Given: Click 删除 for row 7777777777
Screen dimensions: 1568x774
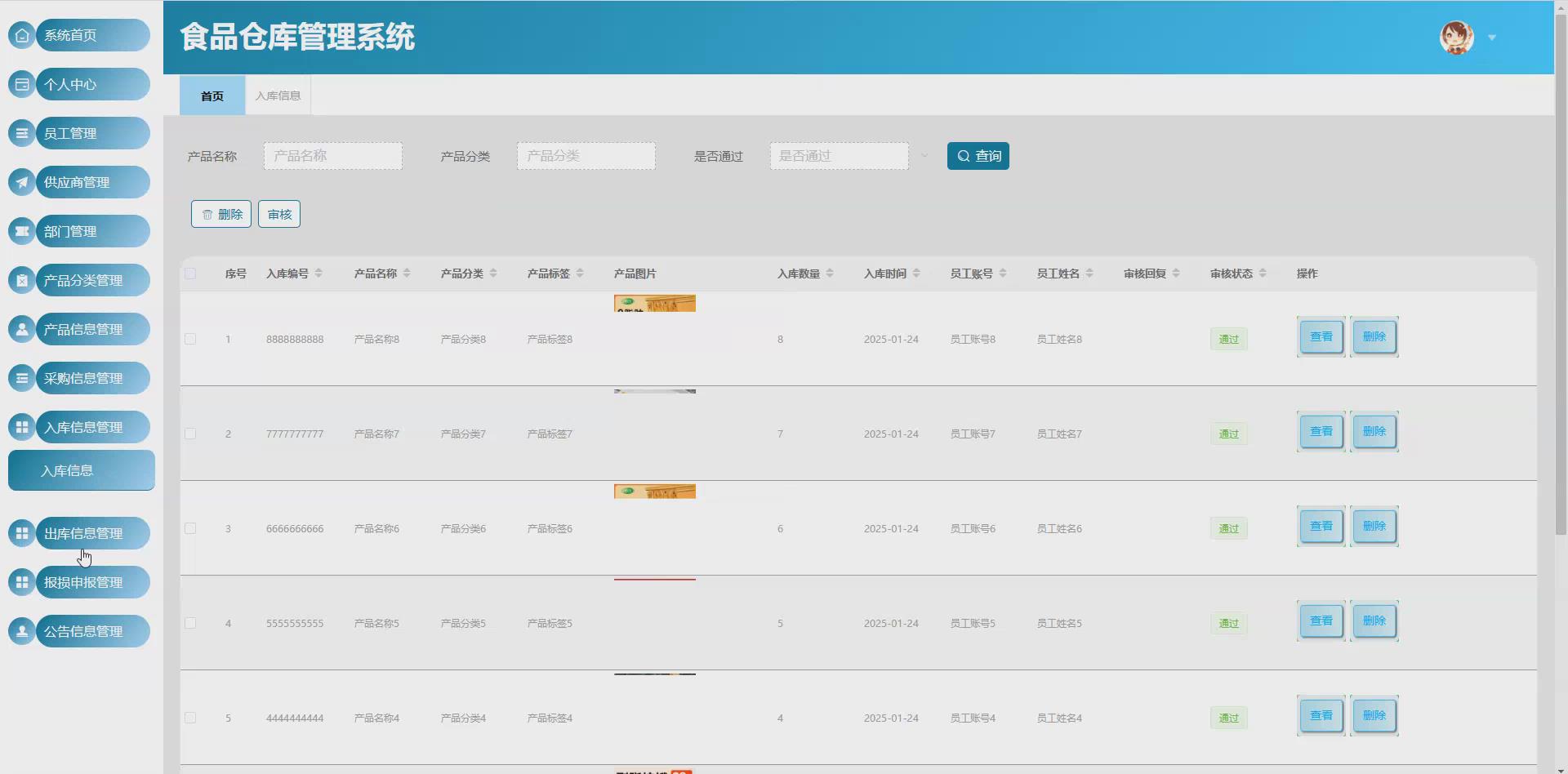Looking at the screenshot, I should point(1374,431).
